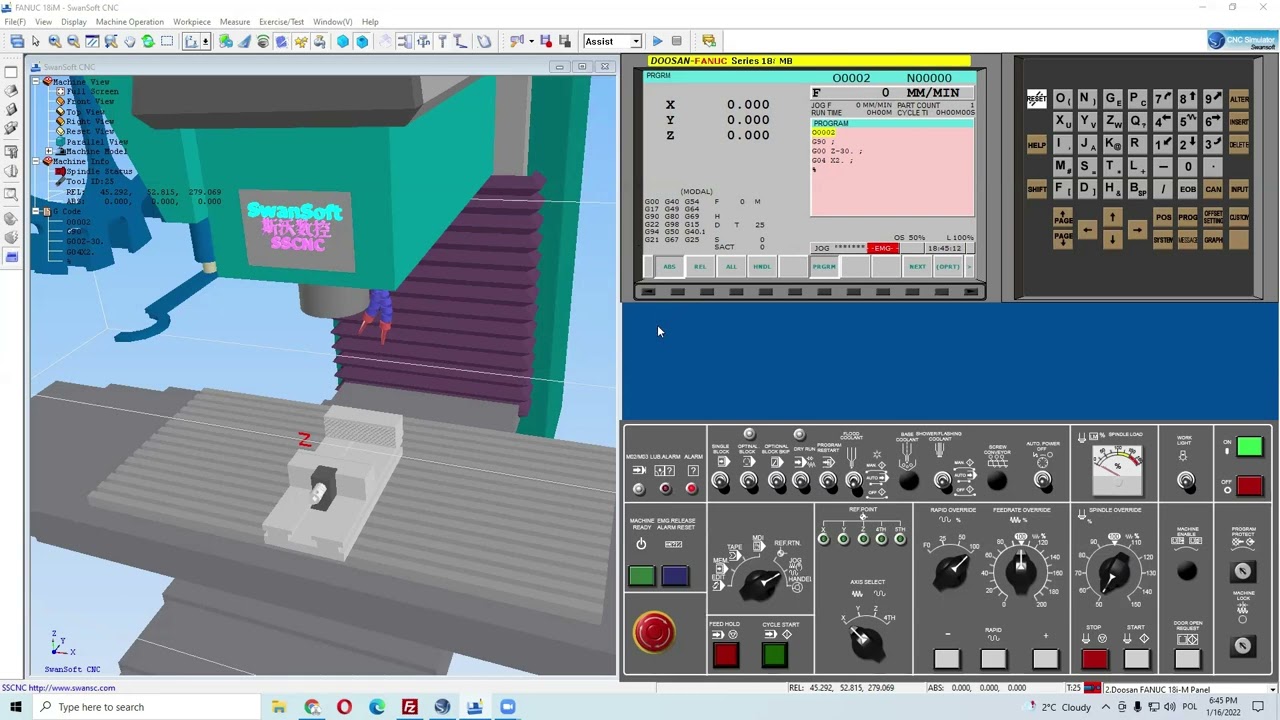Click the PRGRM soft key
1280x720 pixels.
(824, 267)
